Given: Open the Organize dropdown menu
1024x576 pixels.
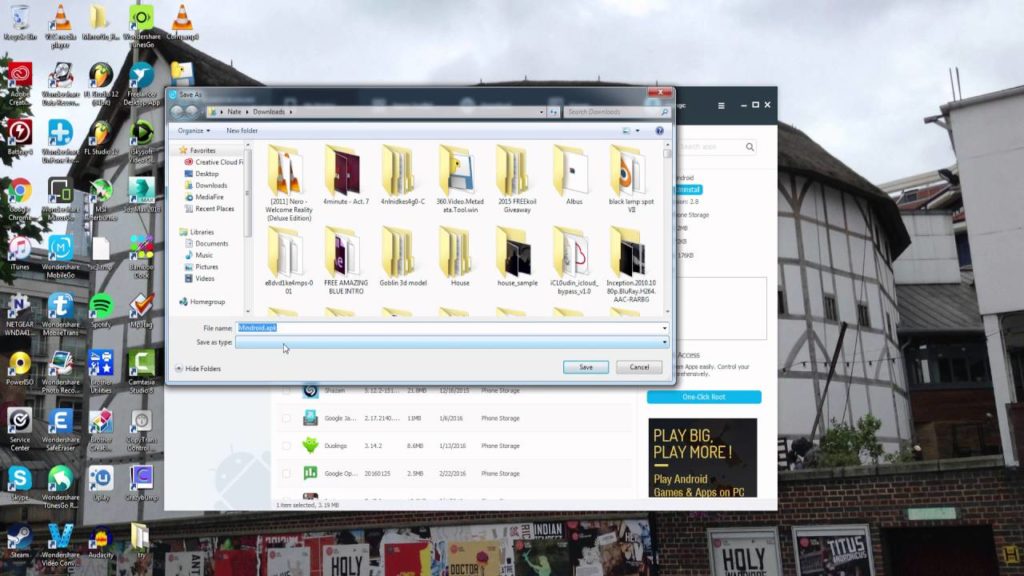Looking at the screenshot, I should pos(193,131).
